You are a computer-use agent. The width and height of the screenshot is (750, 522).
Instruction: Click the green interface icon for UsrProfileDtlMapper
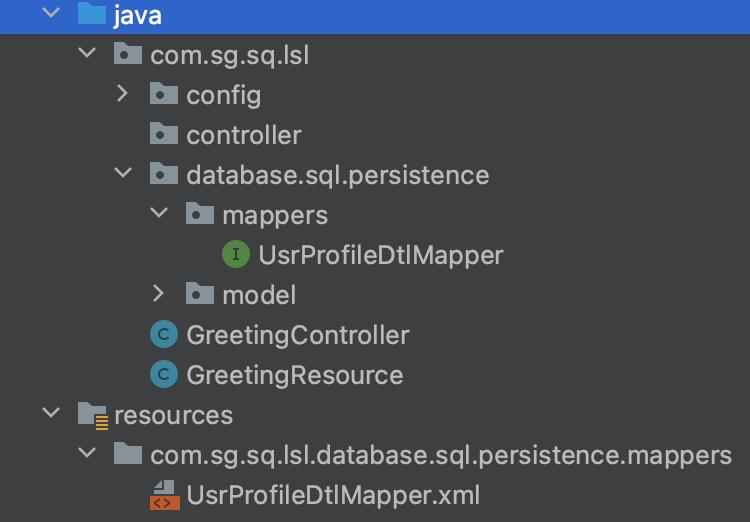pyautogui.click(x=235, y=255)
